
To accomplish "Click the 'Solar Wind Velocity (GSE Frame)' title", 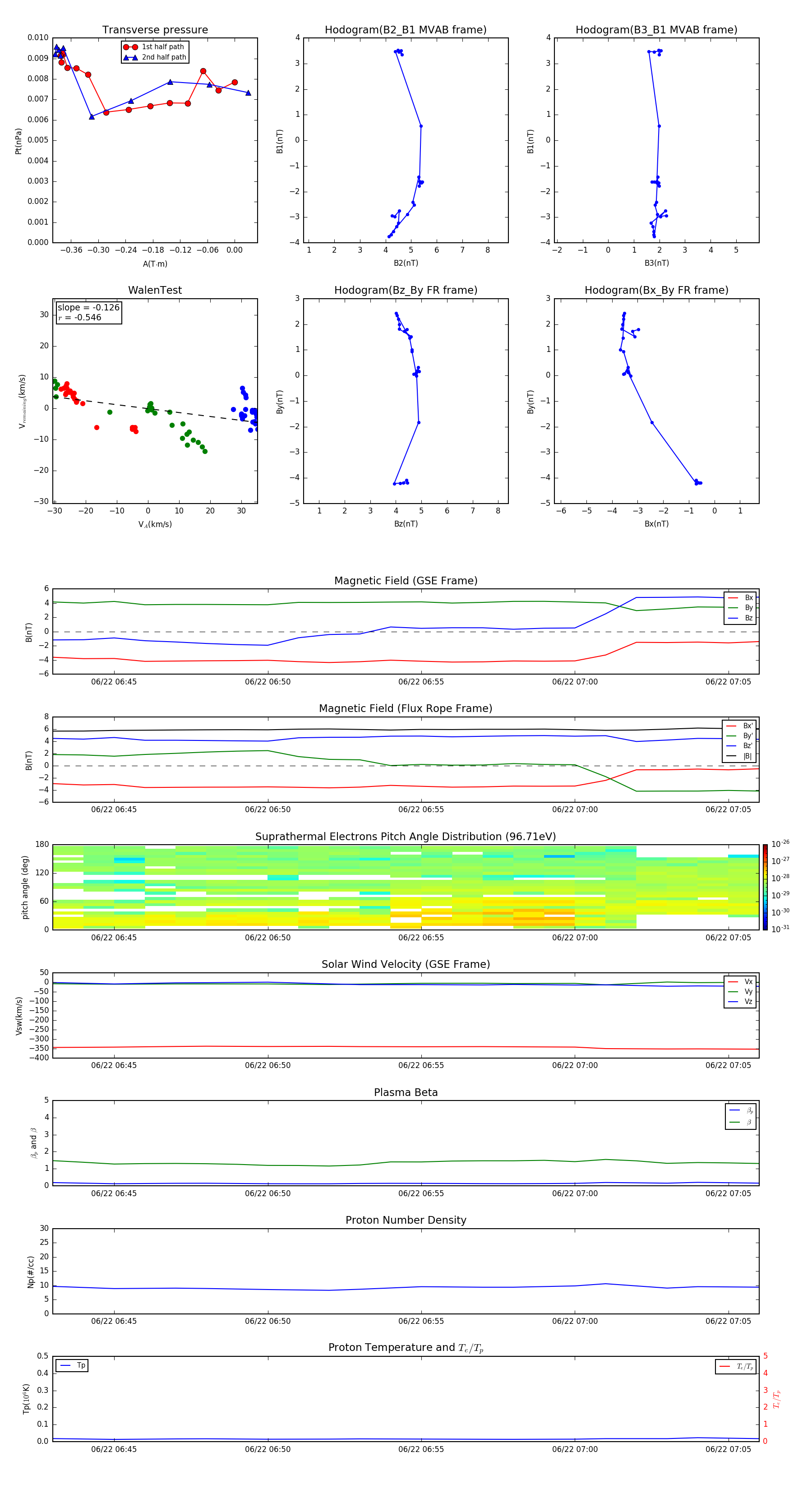I will [406, 965].
